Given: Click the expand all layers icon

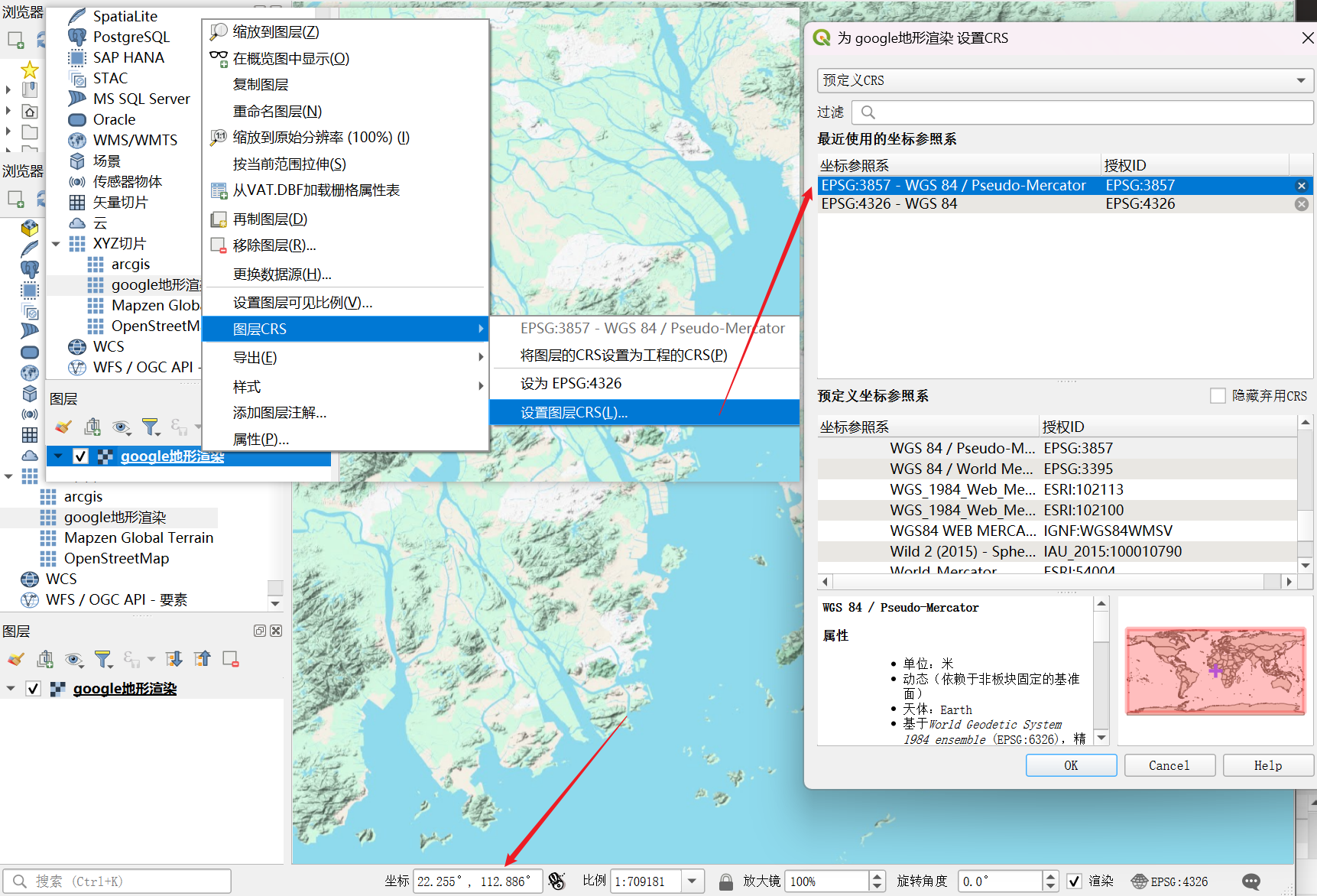Looking at the screenshot, I should [x=174, y=659].
